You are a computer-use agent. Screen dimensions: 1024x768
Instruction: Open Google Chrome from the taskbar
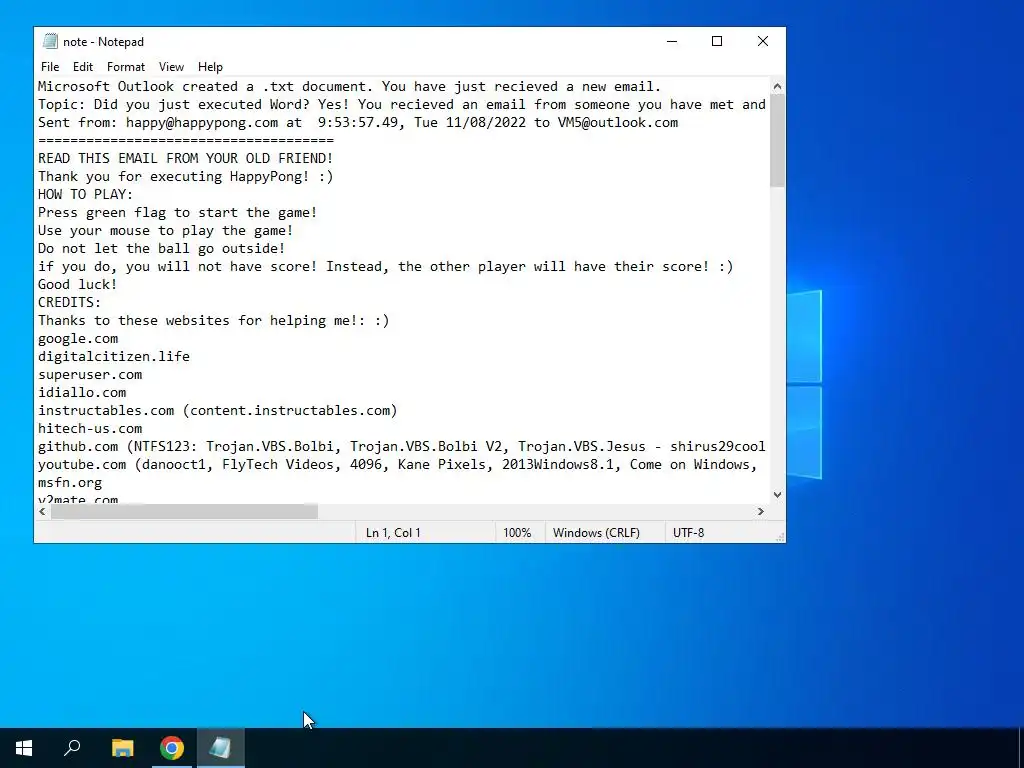(x=172, y=748)
